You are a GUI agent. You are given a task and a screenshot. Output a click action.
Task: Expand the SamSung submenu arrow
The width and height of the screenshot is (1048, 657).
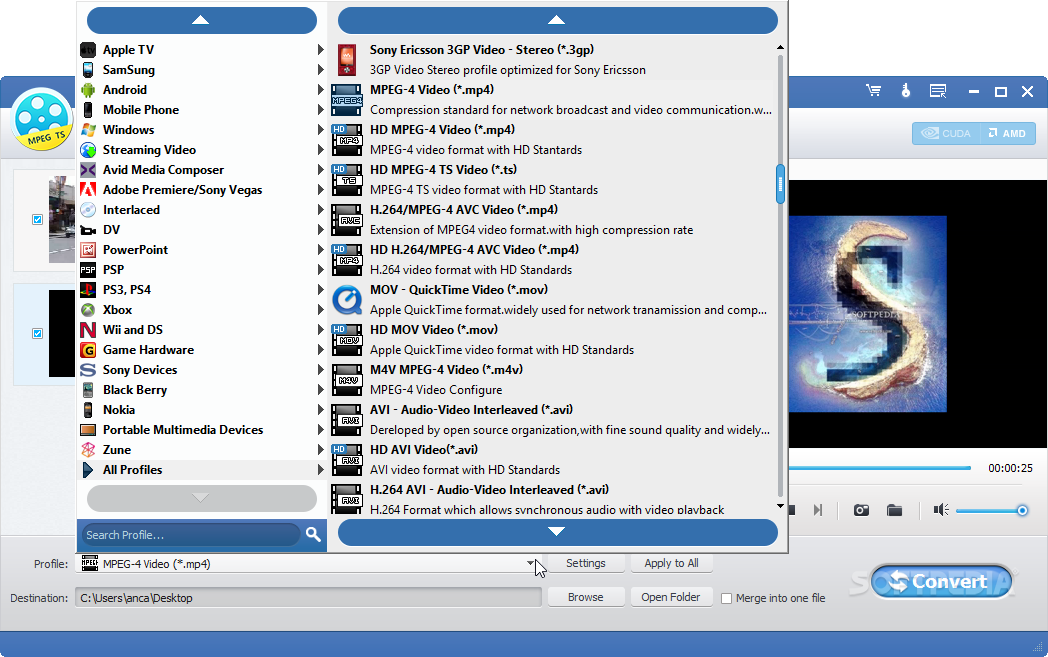[x=321, y=70]
